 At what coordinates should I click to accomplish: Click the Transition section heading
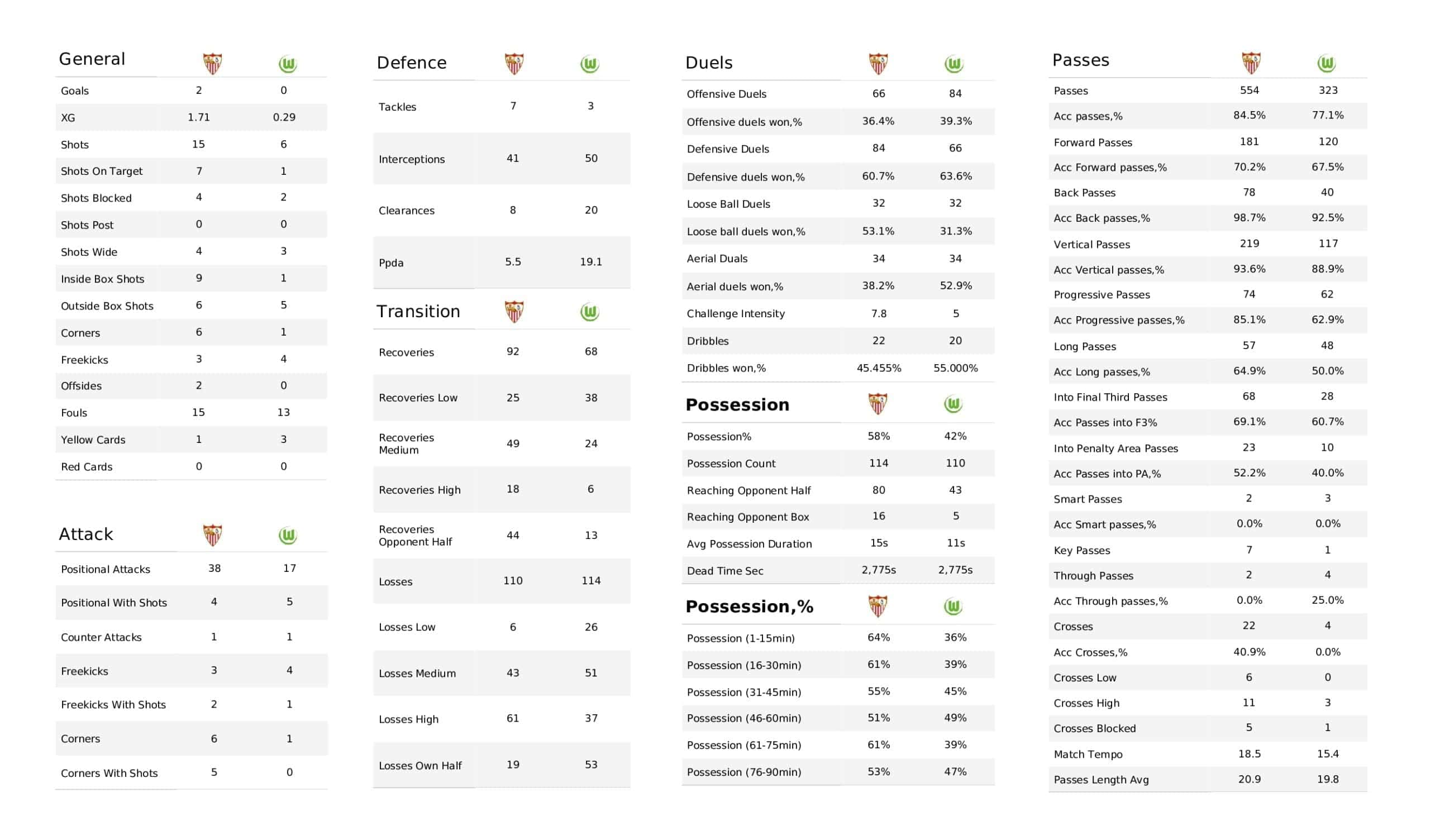[x=418, y=311]
